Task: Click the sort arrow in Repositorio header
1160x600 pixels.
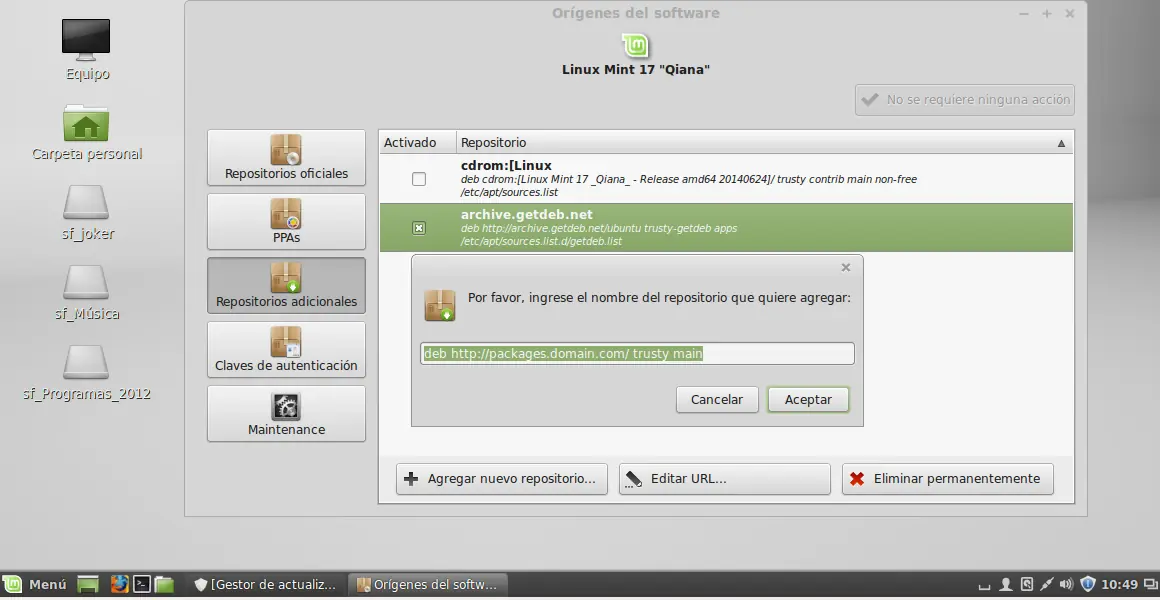Action: pos(1061,144)
